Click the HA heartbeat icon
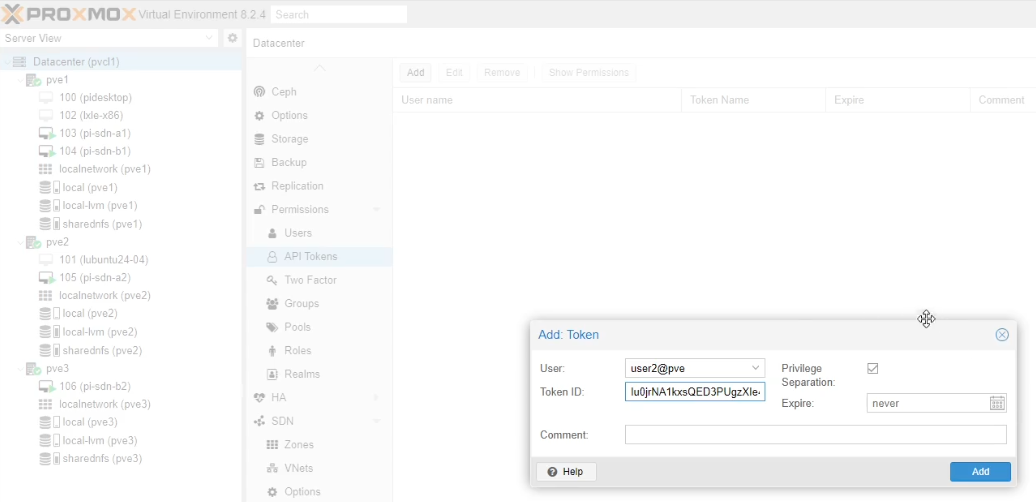The width and height of the screenshot is (1036, 502). [x=260, y=398]
